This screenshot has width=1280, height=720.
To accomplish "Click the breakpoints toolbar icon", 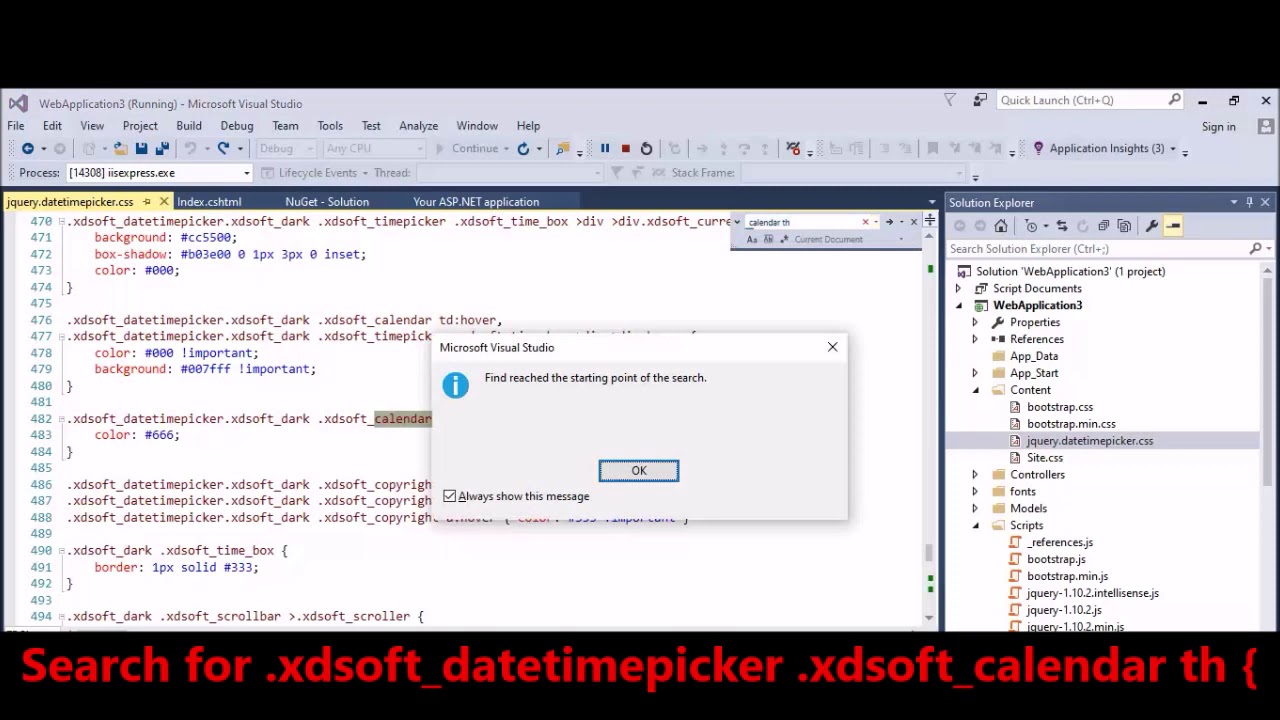I will (x=793, y=148).
